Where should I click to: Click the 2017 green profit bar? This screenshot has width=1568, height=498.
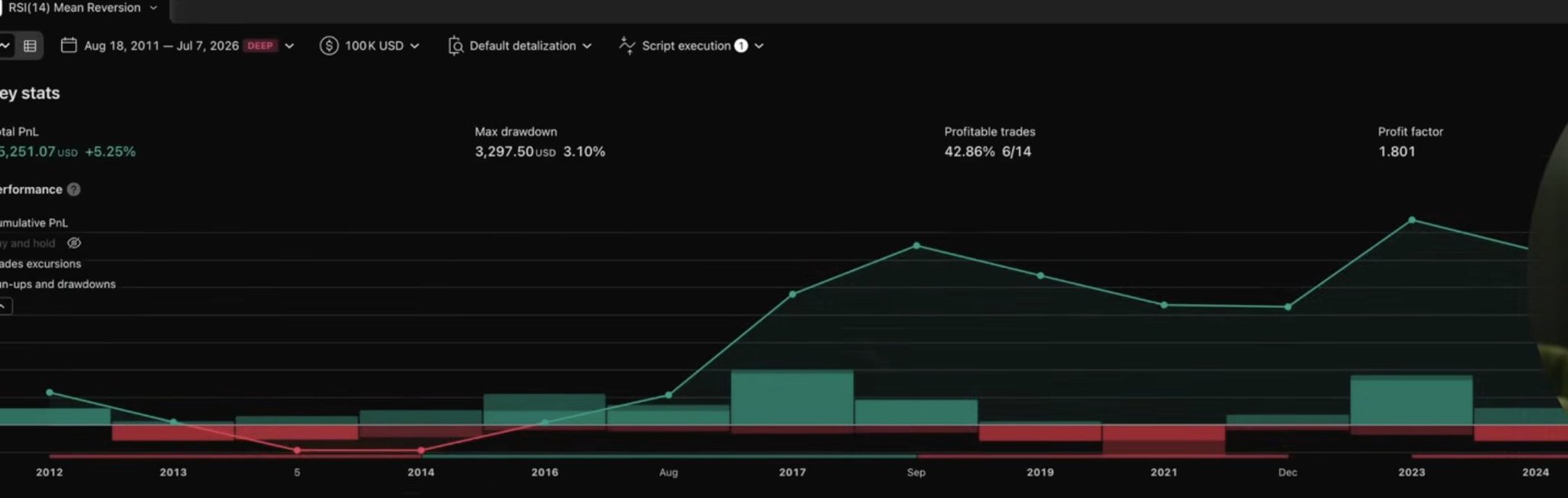coord(792,397)
